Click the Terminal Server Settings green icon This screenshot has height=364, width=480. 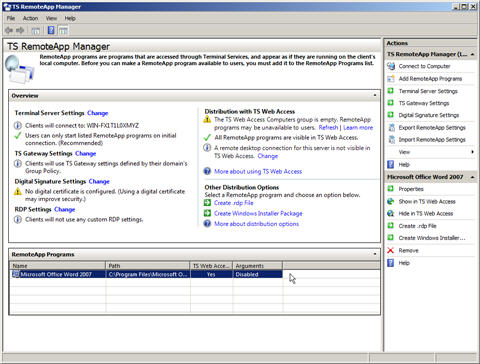pos(391,91)
